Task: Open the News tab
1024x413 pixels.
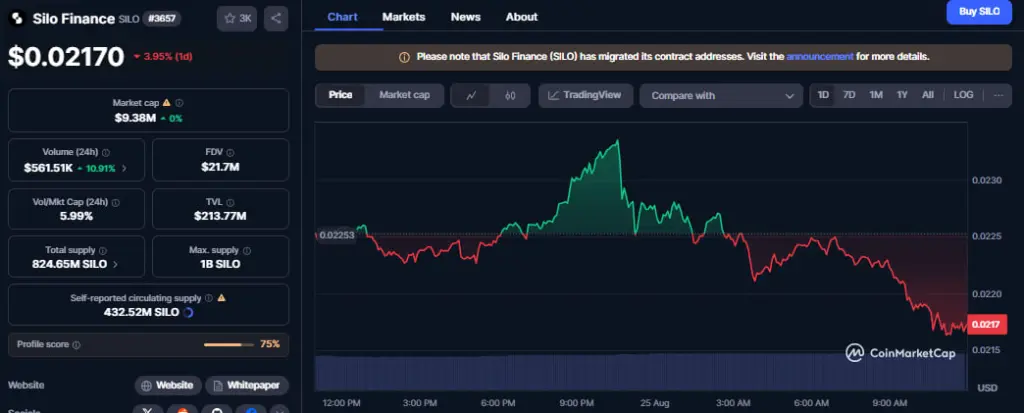Action: [466, 17]
